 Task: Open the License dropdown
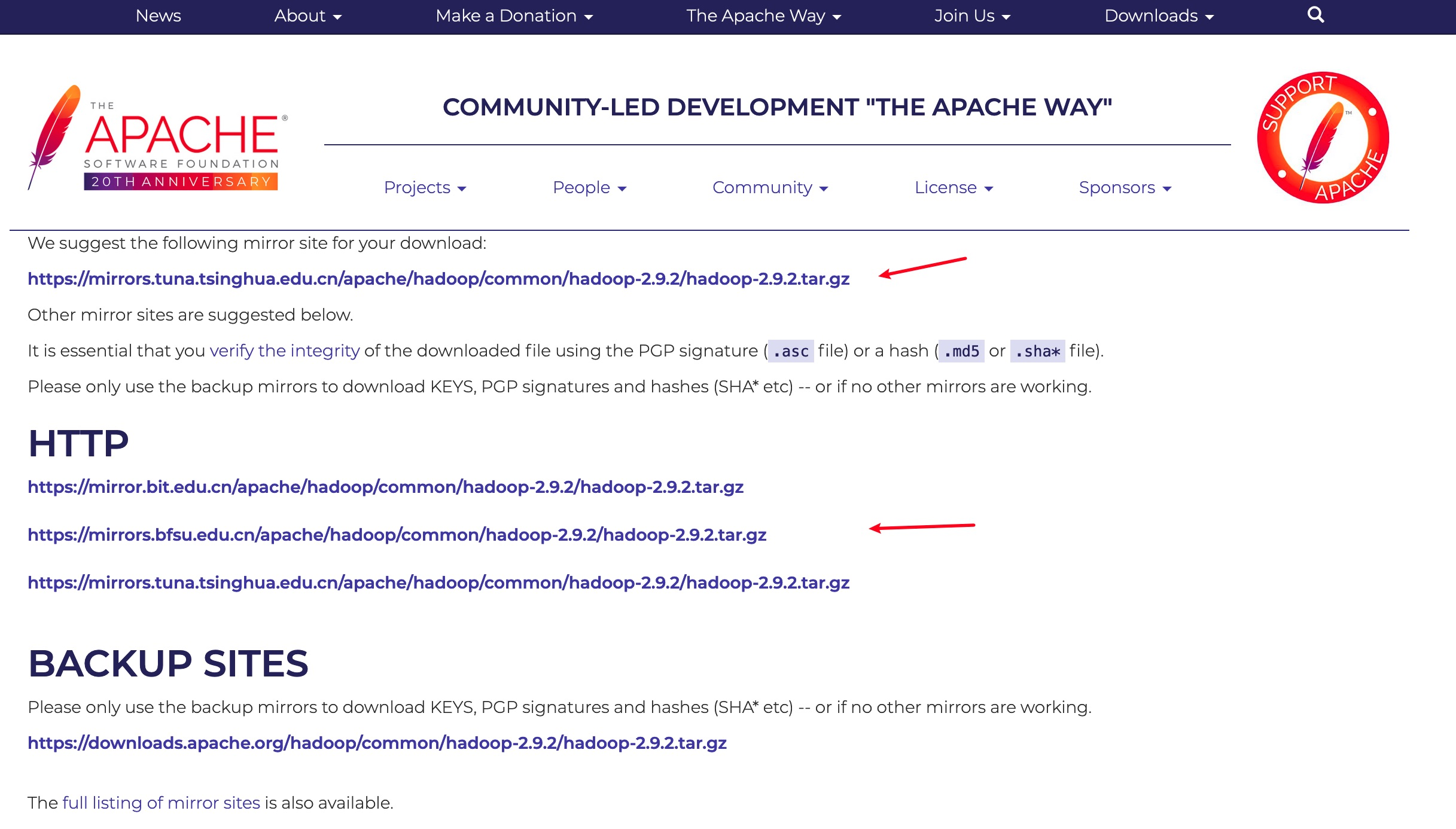tap(954, 187)
